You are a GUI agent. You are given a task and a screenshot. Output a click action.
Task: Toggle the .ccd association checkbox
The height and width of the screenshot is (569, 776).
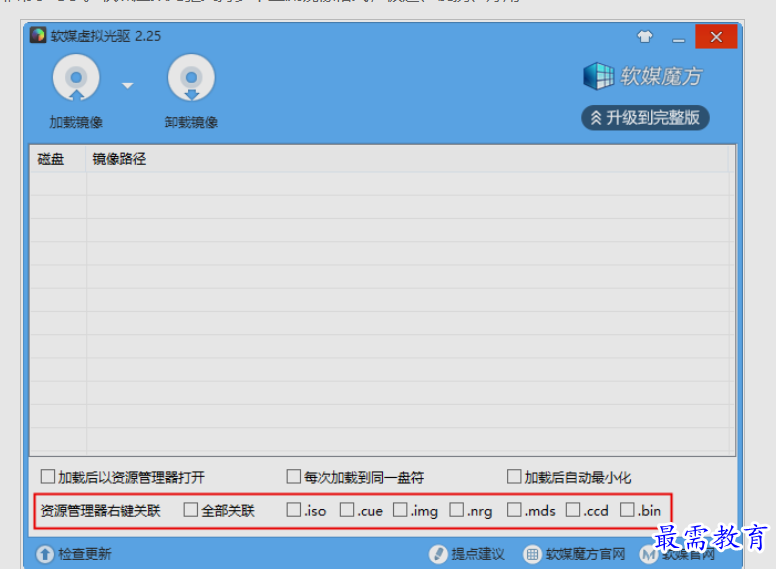(573, 510)
